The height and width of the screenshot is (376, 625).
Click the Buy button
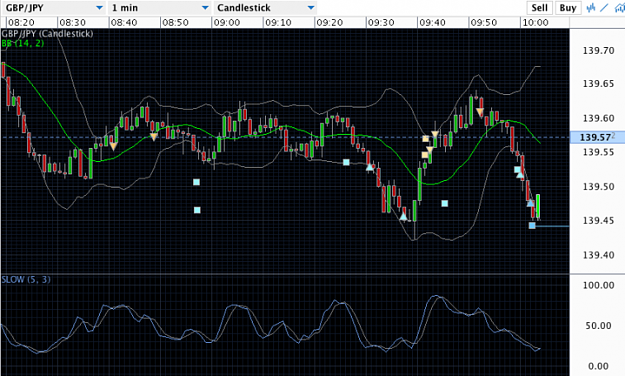(x=568, y=8)
